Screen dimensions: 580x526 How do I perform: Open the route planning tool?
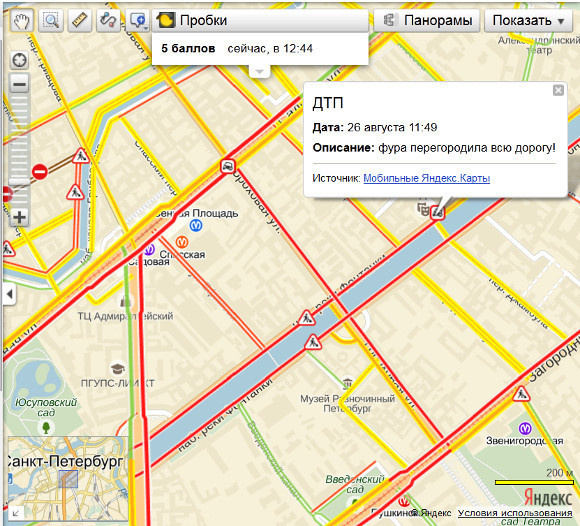(108, 21)
